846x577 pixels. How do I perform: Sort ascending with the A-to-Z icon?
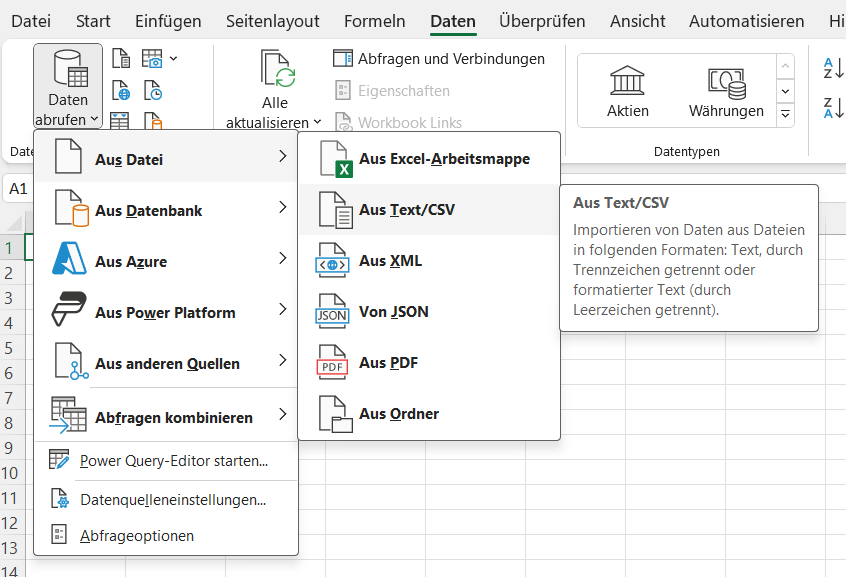click(x=833, y=69)
